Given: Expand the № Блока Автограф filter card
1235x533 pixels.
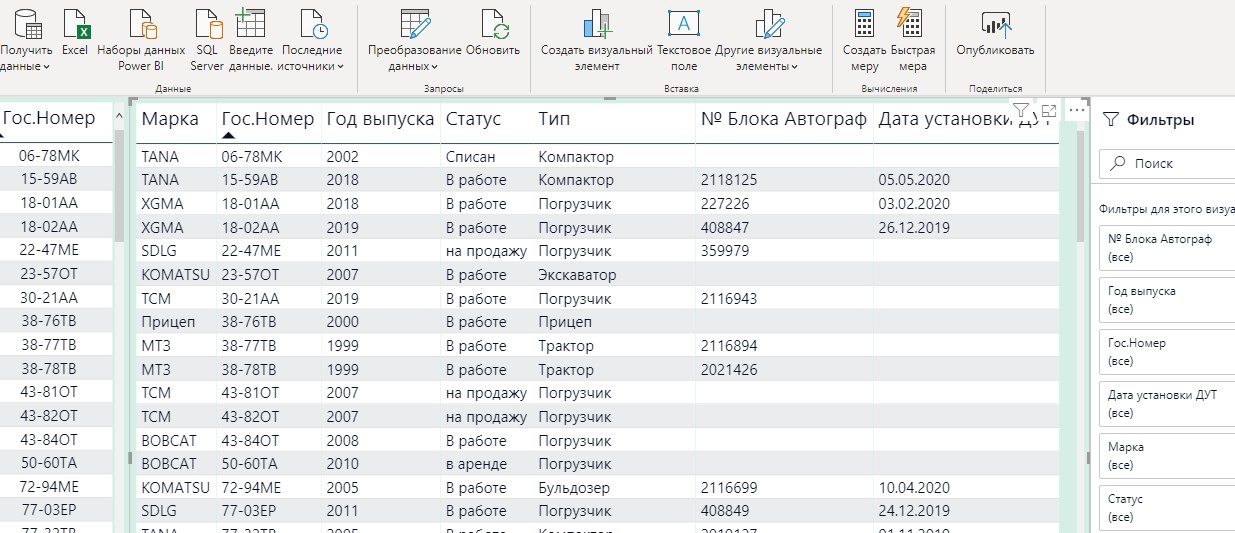Looking at the screenshot, I should point(1167,249).
